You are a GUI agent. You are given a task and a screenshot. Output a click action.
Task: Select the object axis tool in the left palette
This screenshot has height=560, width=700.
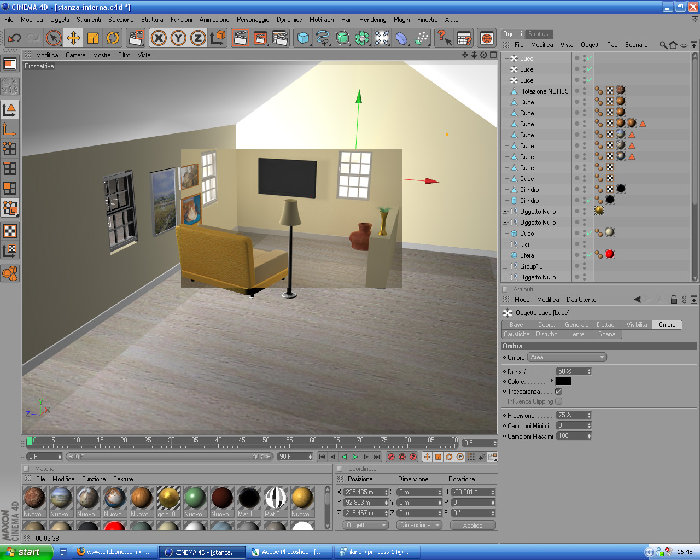pyautogui.click(x=10, y=130)
